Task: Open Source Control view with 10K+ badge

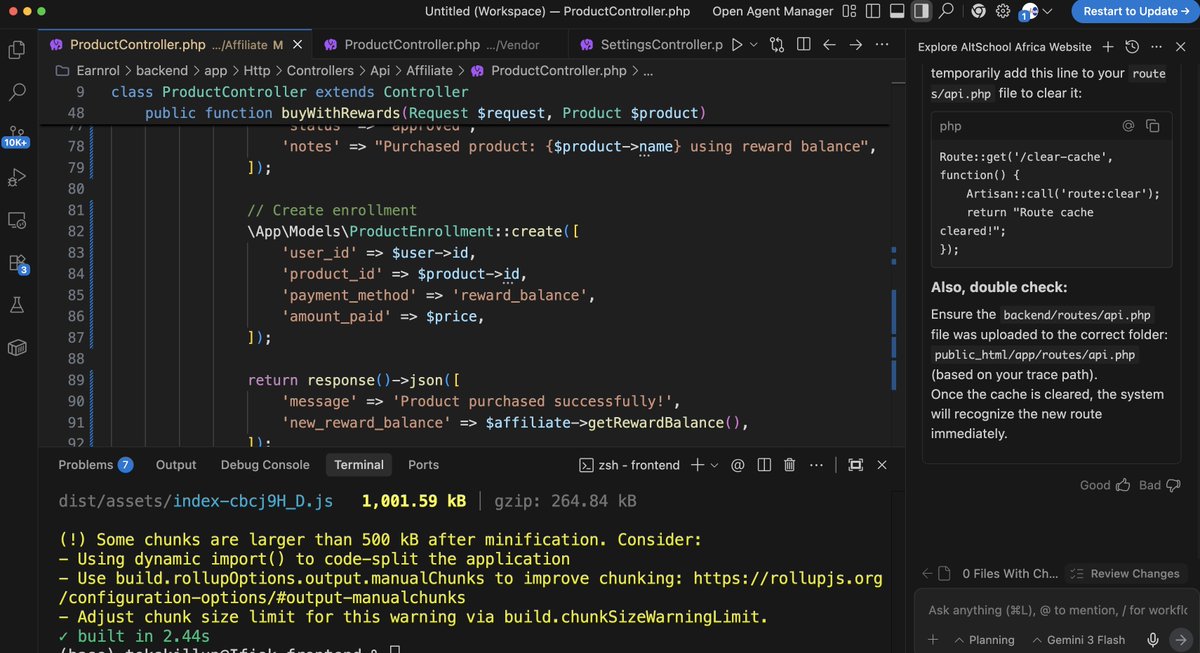Action: (16, 135)
